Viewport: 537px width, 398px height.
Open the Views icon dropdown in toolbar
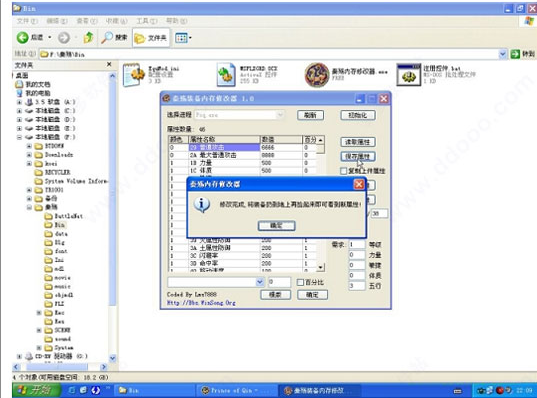(x=183, y=38)
